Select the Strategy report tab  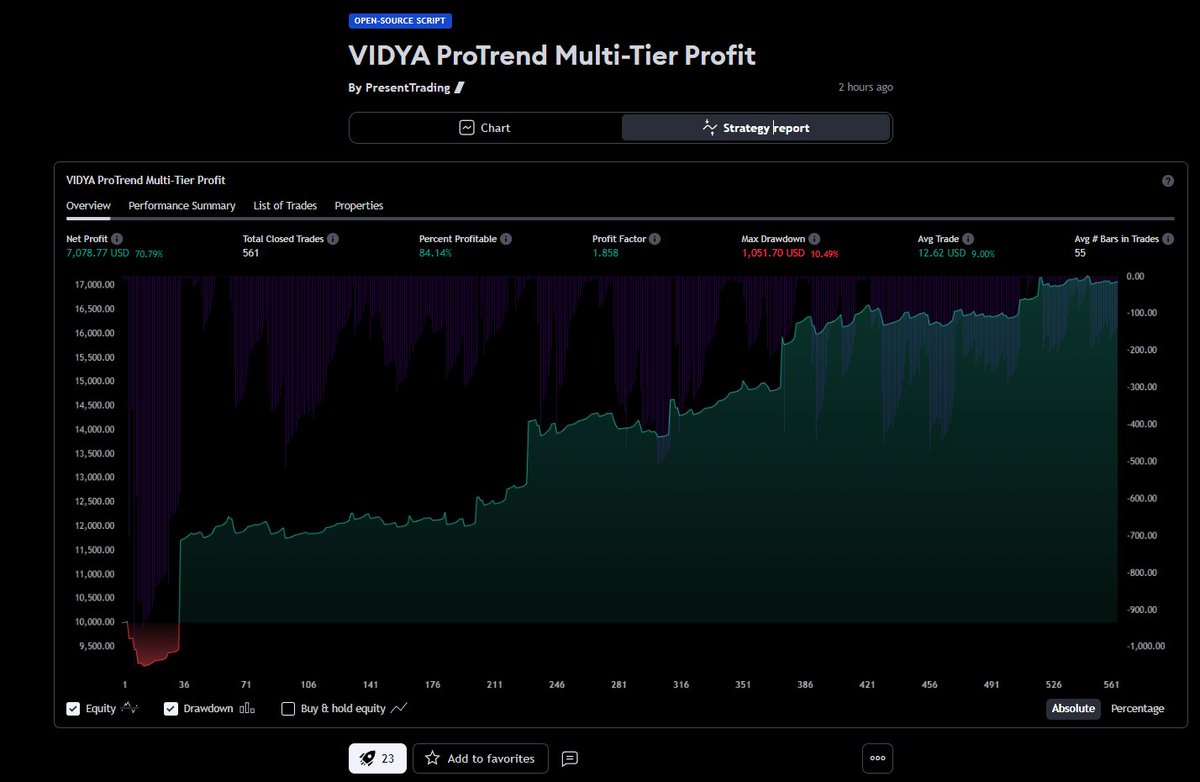pos(755,128)
